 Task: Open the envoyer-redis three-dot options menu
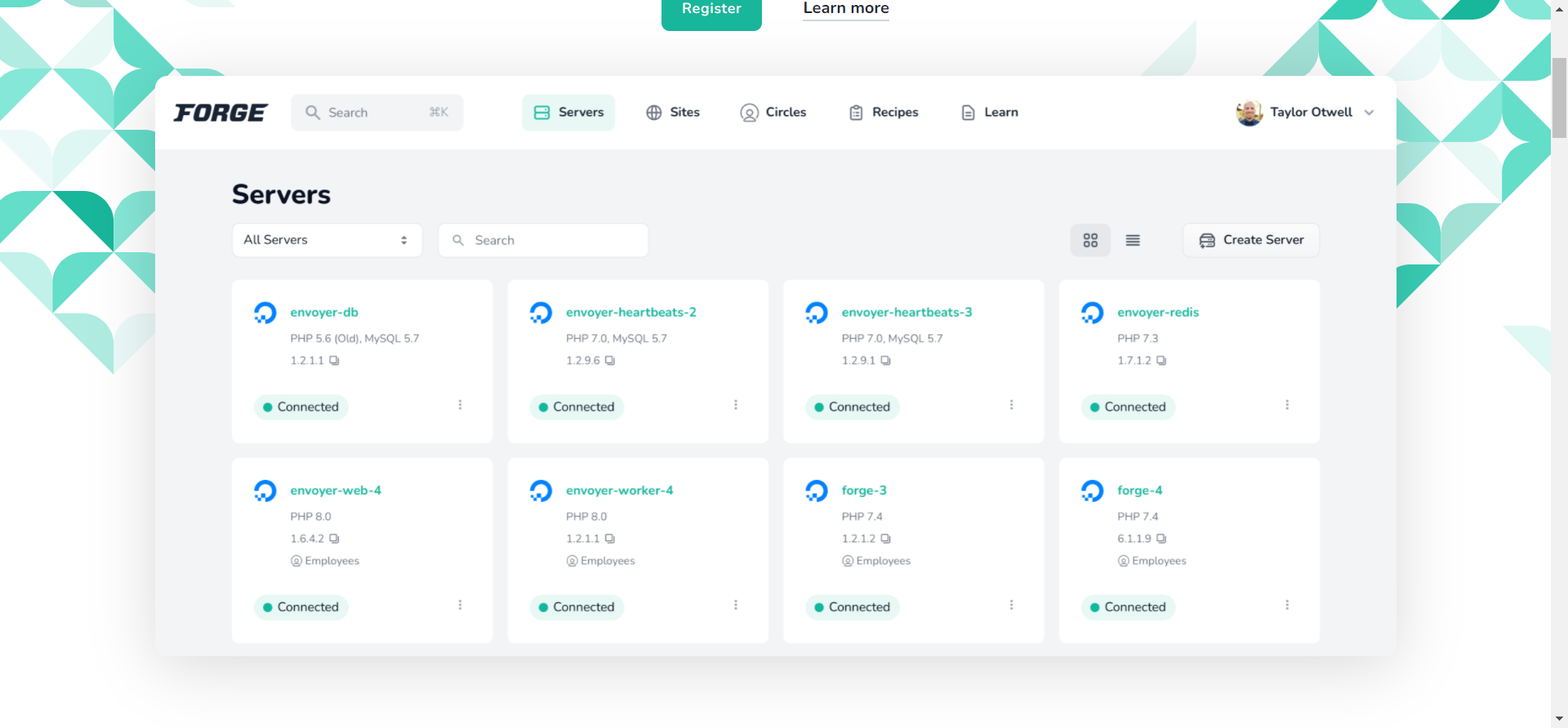click(1287, 405)
